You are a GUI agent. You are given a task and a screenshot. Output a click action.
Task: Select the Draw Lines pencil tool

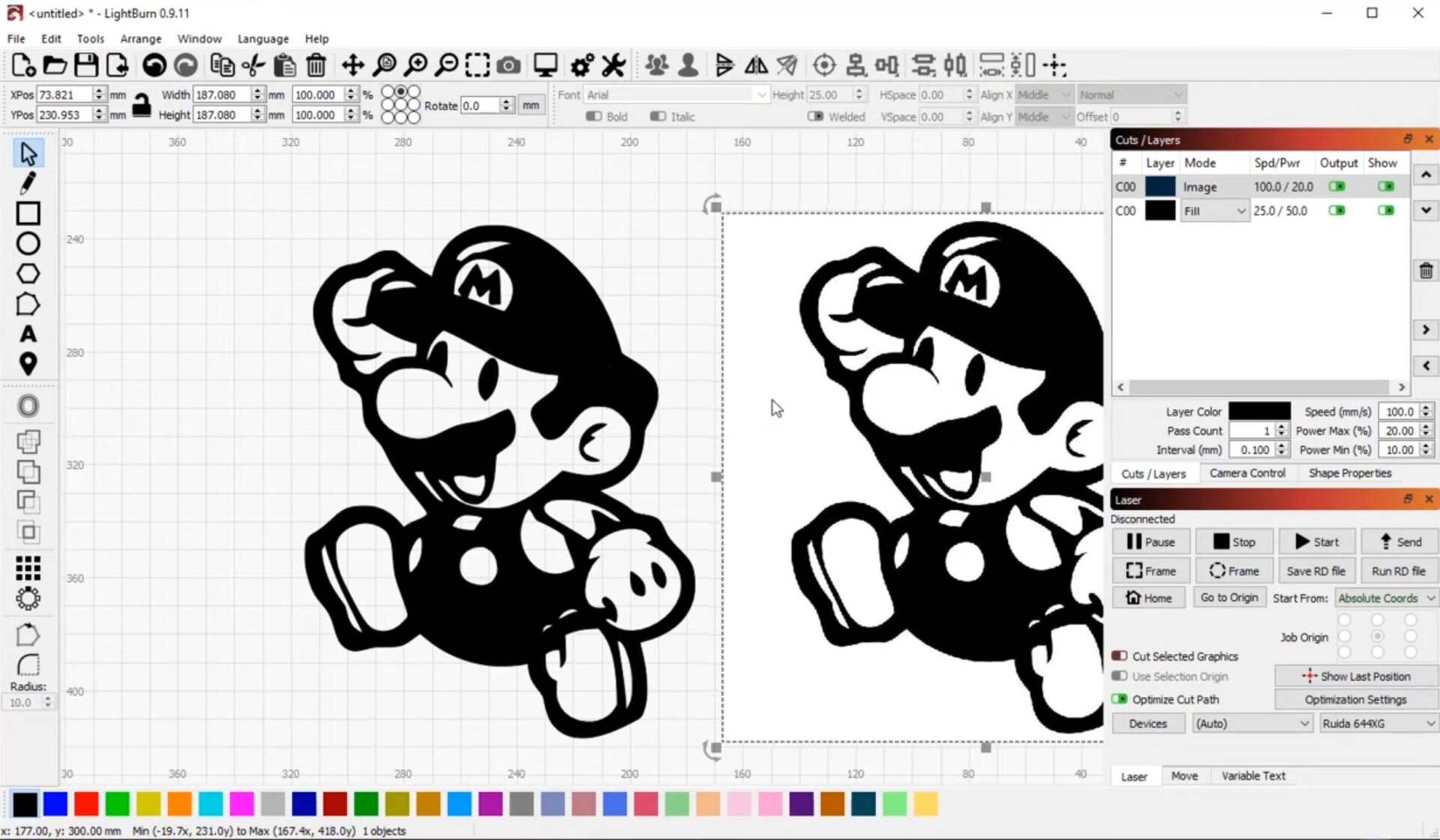pyautogui.click(x=28, y=183)
